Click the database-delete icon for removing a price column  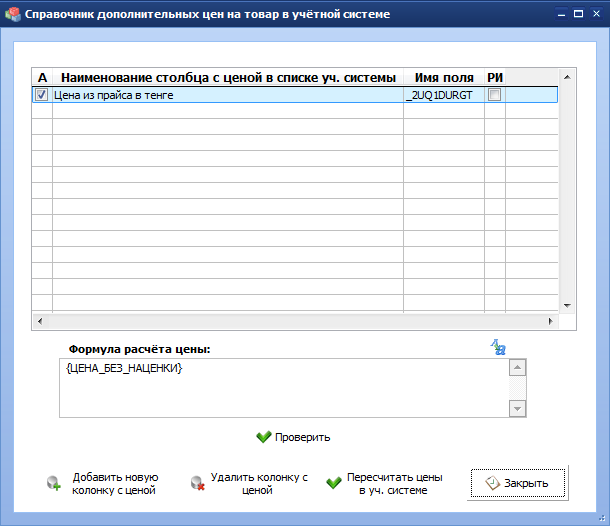[198, 483]
